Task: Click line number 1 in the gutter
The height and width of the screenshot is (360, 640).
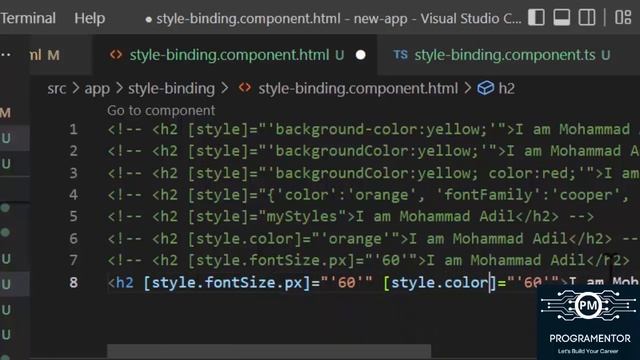Action: point(73,129)
